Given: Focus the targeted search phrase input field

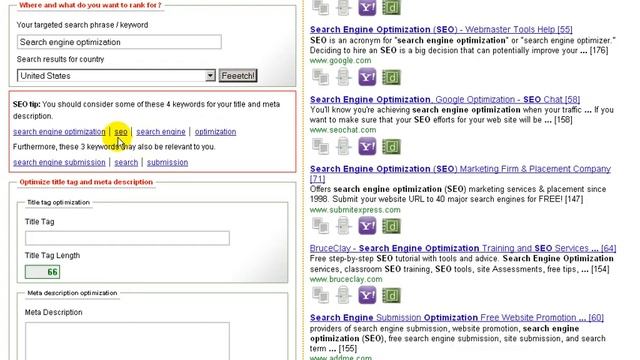Looking at the screenshot, I should point(119,42).
